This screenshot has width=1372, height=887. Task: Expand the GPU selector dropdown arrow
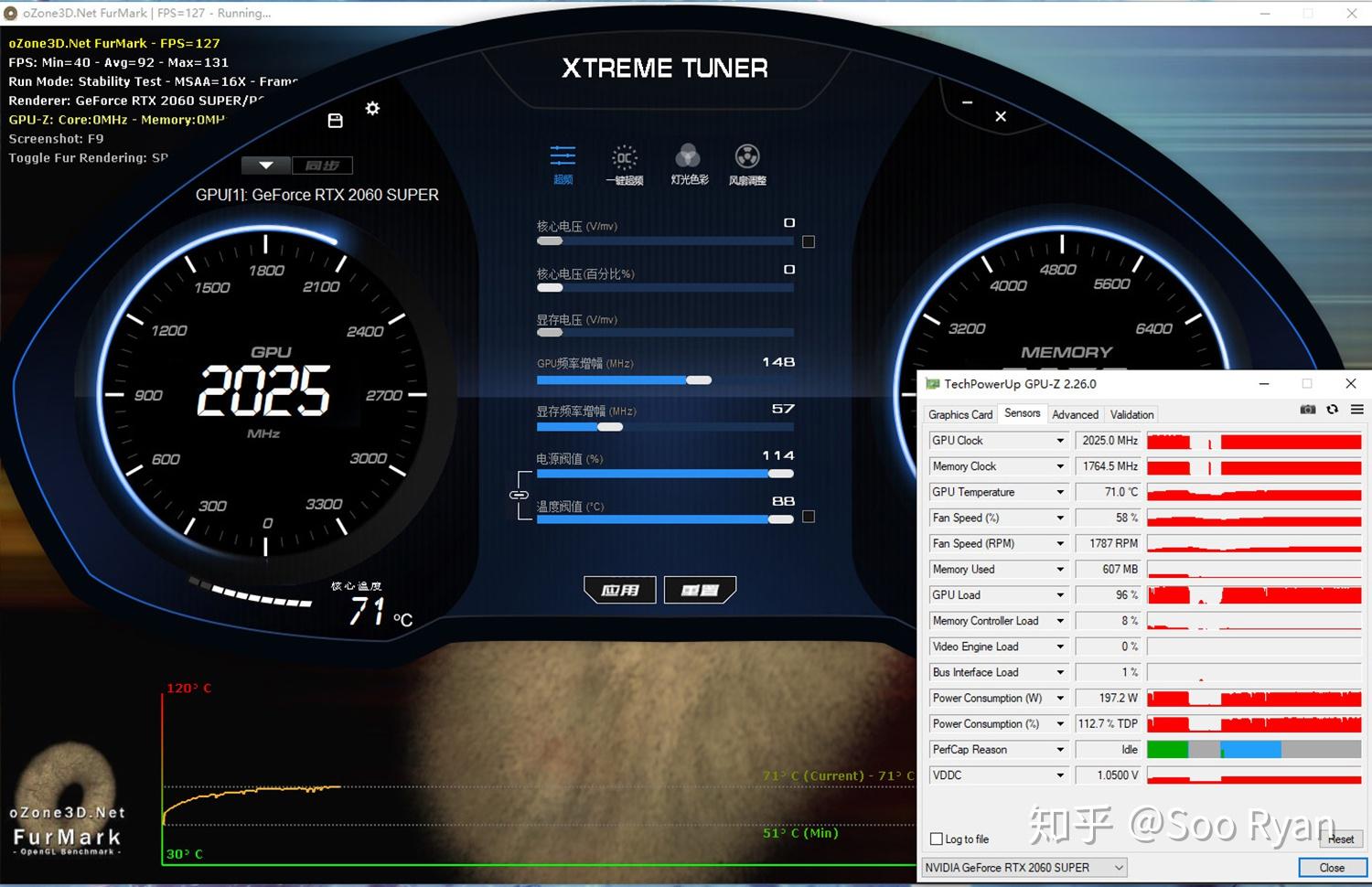[x=266, y=166]
